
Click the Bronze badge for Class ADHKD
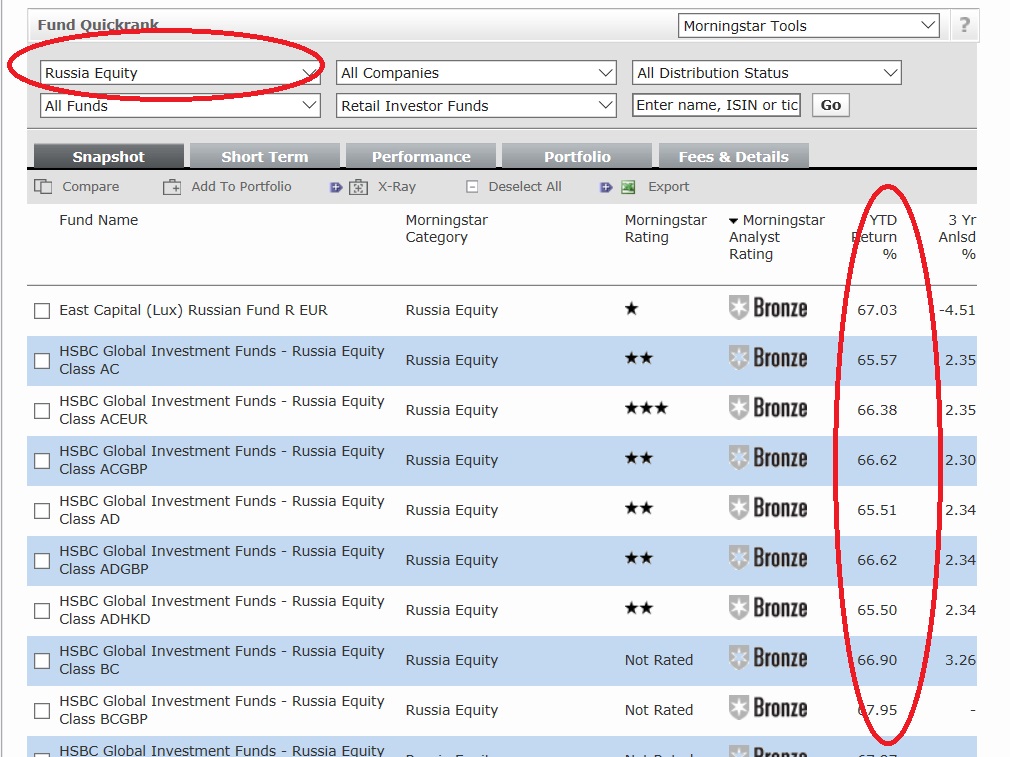point(768,608)
